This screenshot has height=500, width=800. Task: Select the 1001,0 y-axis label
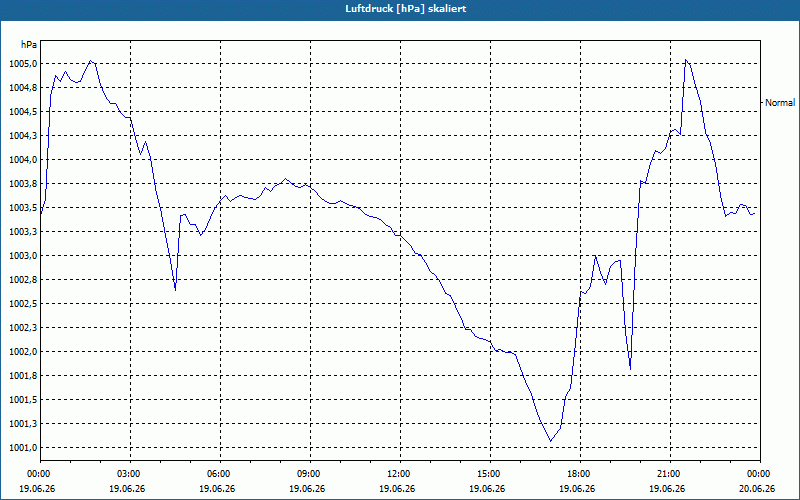pos(23,447)
